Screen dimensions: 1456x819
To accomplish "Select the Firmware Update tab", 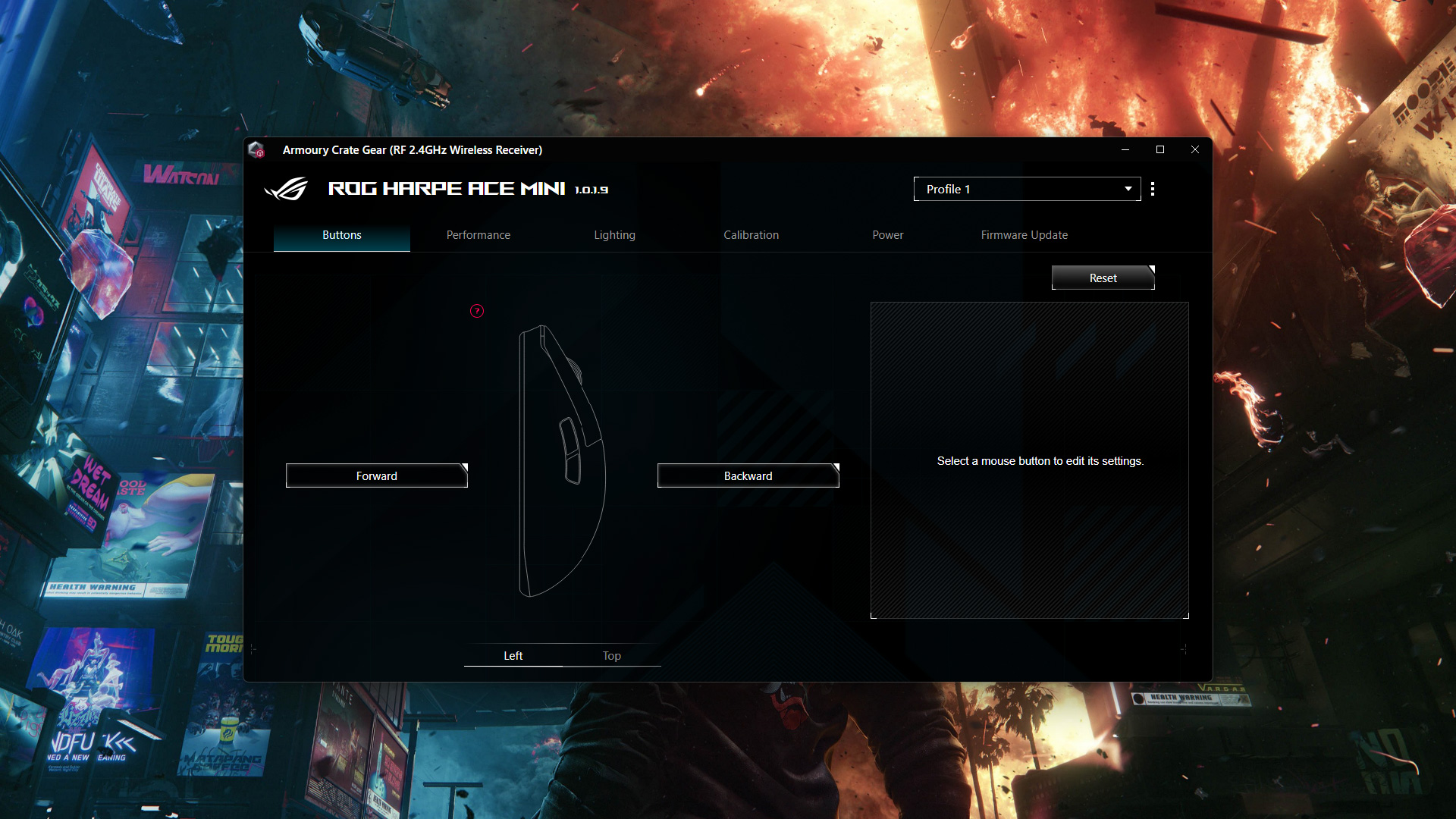I will [1024, 234].
